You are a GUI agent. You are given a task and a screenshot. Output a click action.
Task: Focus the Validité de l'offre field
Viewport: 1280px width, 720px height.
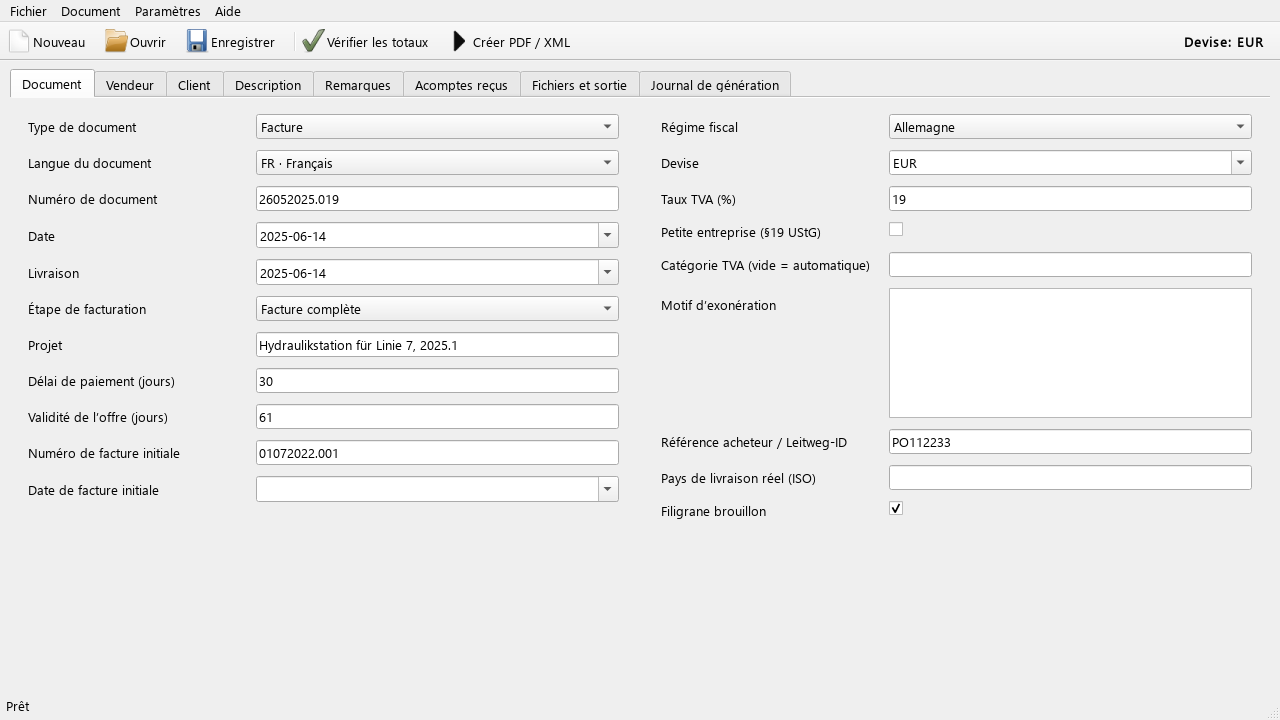tap(437, 417)
